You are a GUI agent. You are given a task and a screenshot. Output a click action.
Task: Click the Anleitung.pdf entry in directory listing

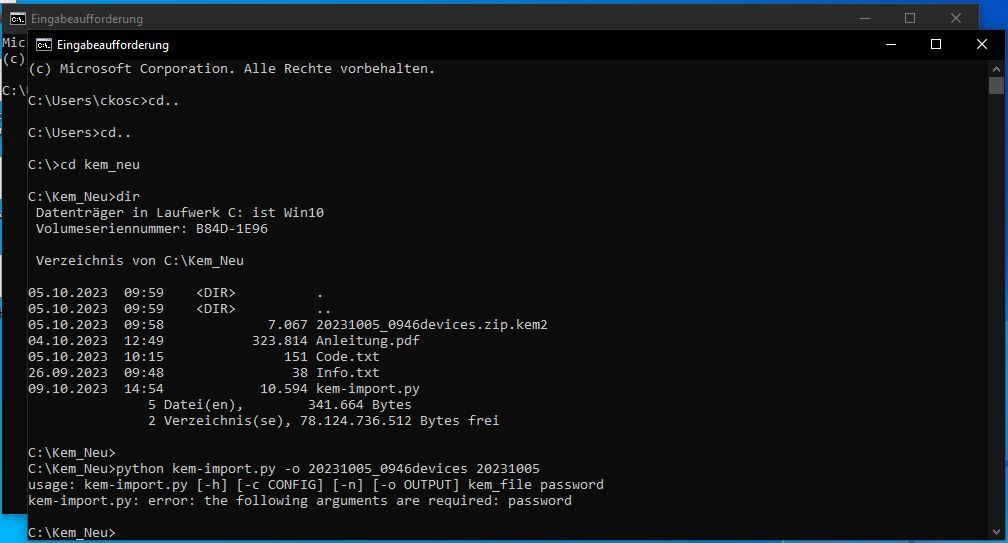(367, 341)
